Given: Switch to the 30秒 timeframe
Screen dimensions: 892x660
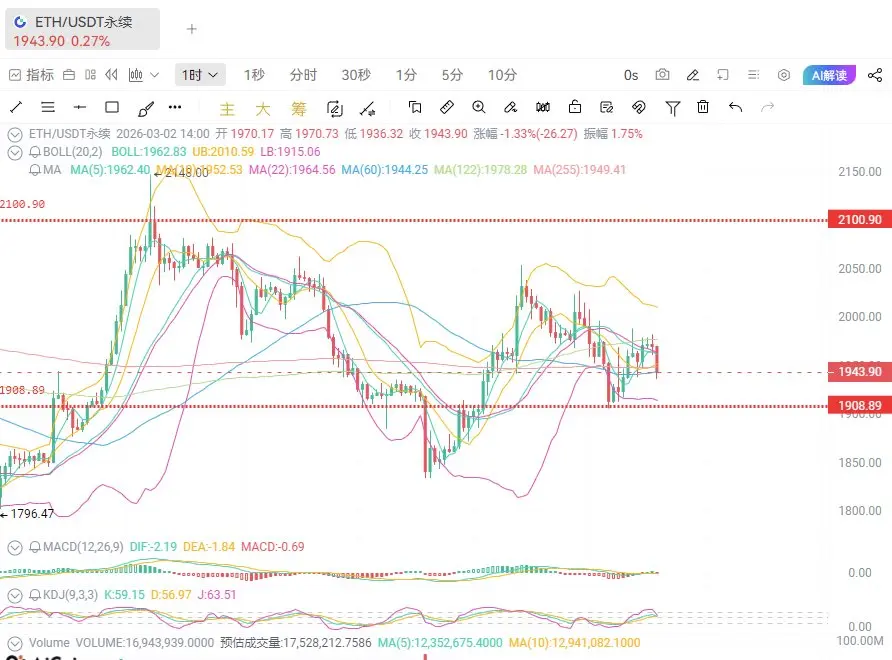Looking at the screenshot, I should point(356,75).
